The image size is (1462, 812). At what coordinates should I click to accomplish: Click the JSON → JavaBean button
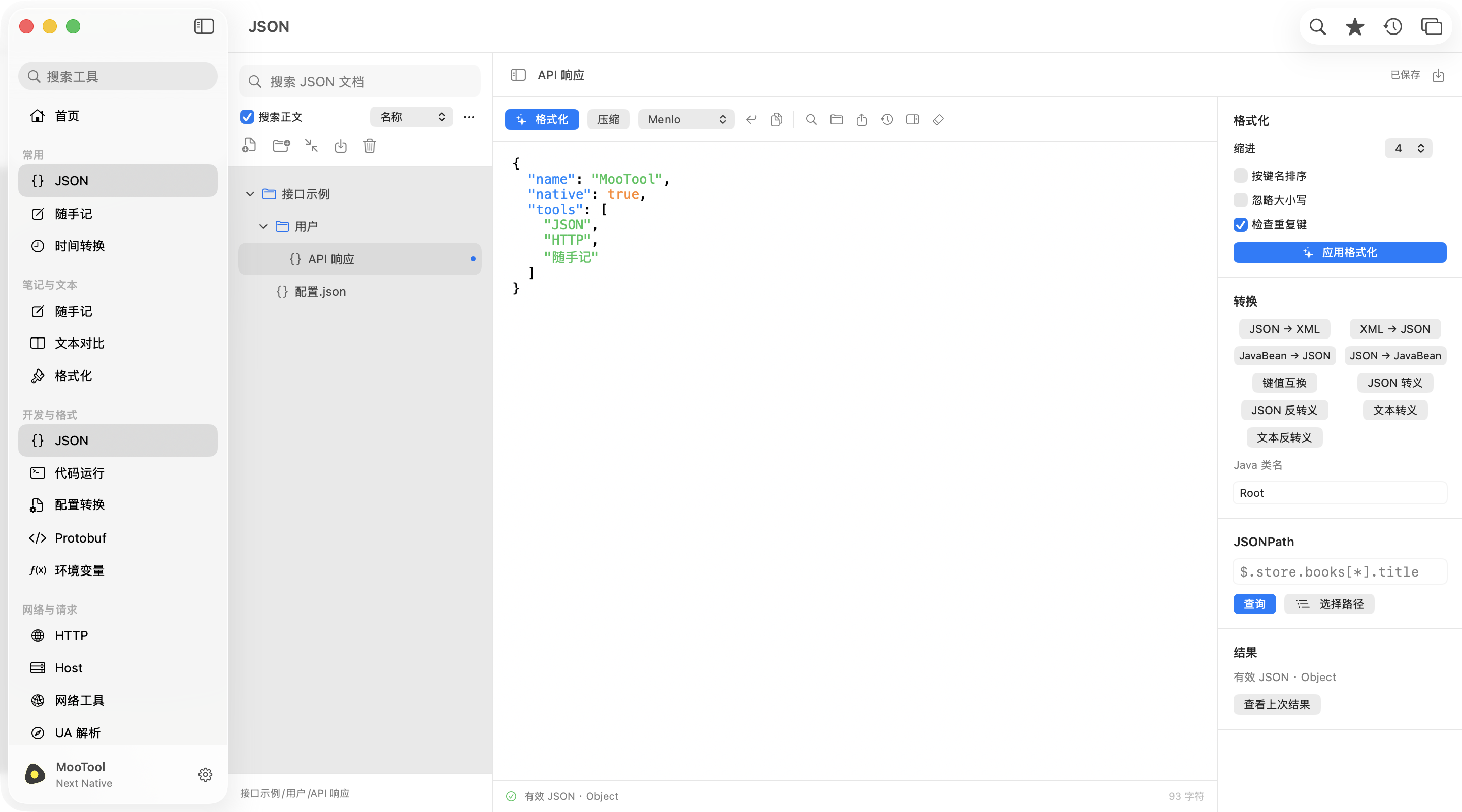pyautogui.click(x=1394, y=355)
